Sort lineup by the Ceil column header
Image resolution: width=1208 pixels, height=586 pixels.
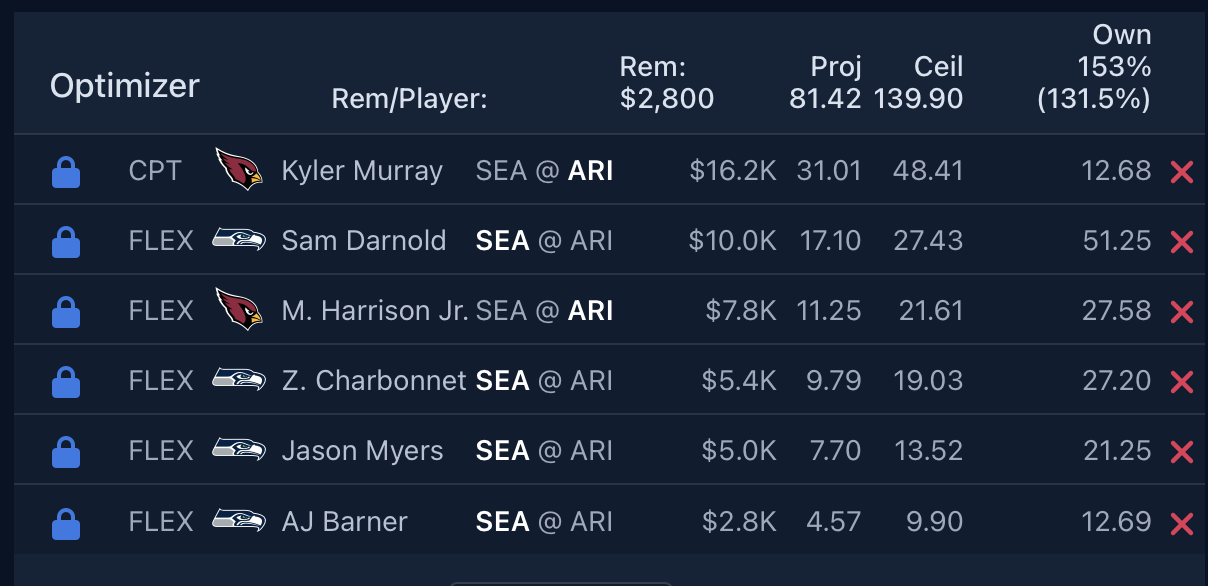tap(938, 67)
